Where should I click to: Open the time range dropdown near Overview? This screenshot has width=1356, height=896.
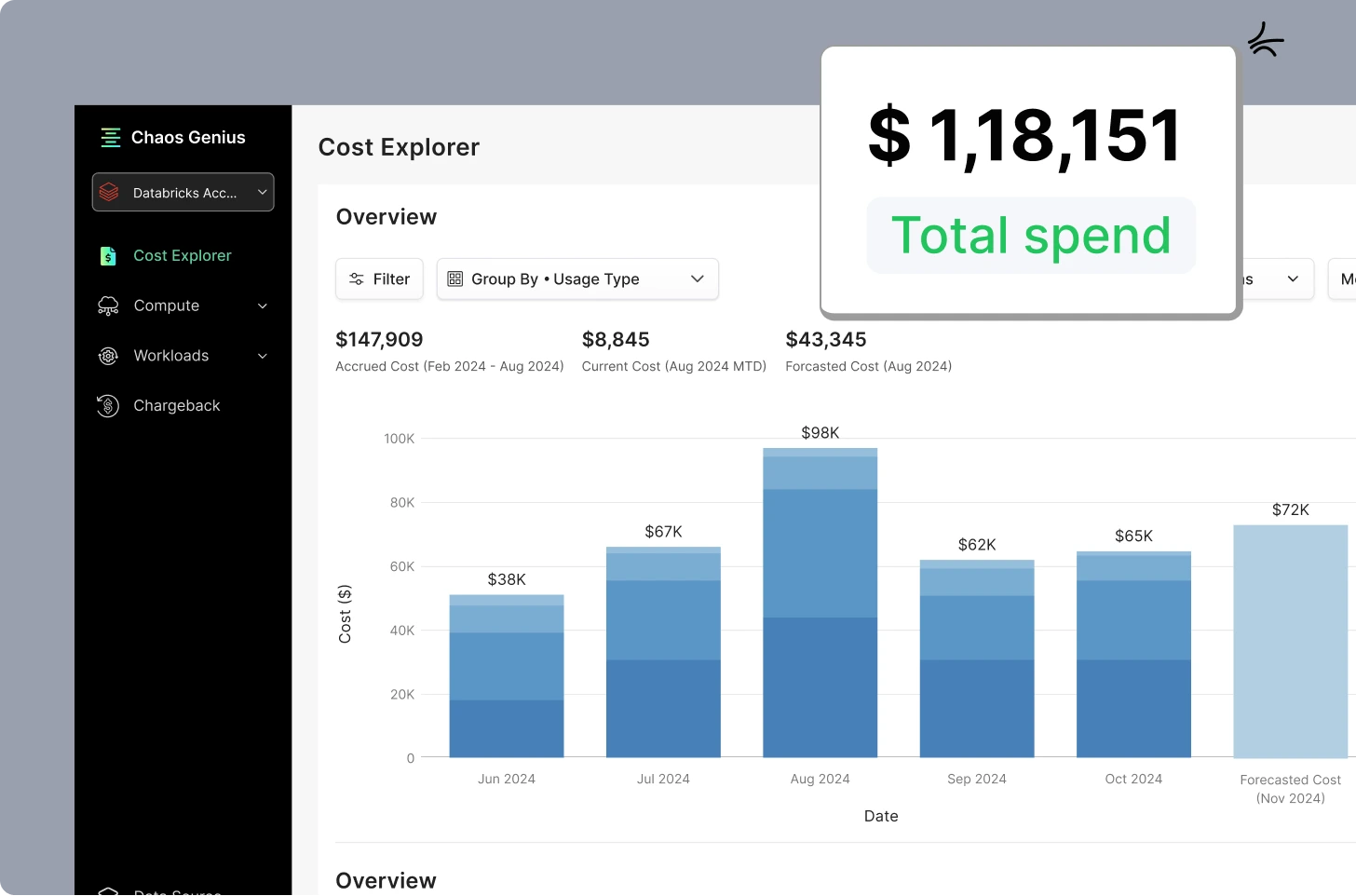[1293, 278]
